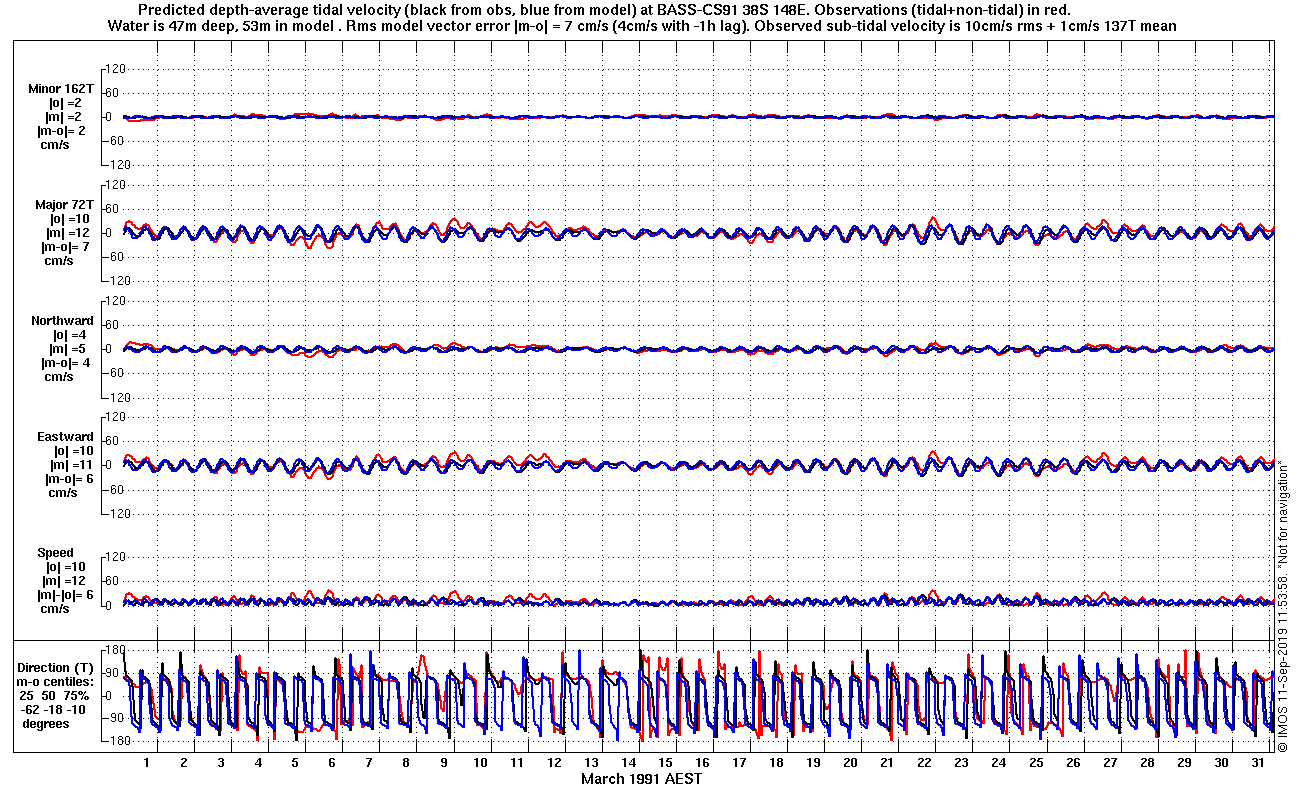
Task: Click day '9' on the date axis
Action: click(x=442, y=763)
